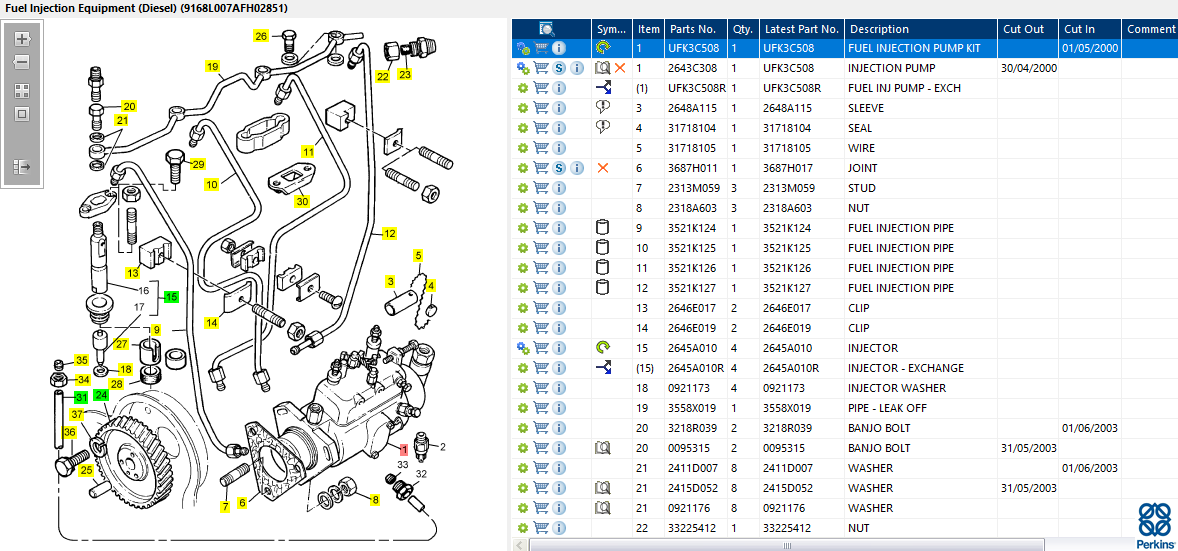Click the book-search symbol on WASHER 2415D052 row
The image size is (1178, 551).
[x=603, y=488]
